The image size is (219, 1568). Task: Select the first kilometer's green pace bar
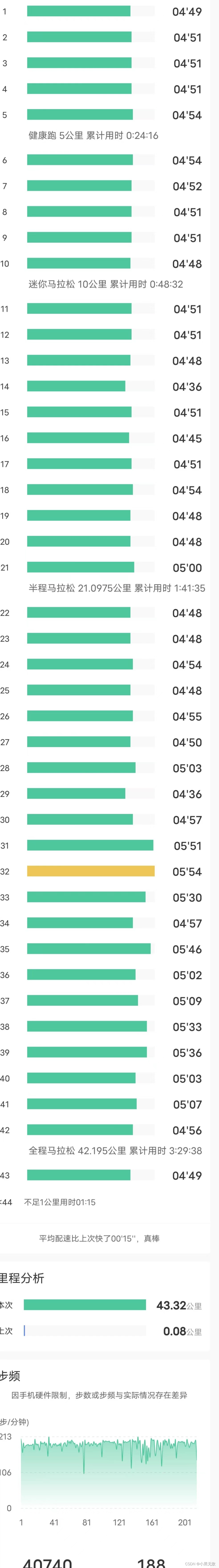pyautogui.click(x=78, y=11)
